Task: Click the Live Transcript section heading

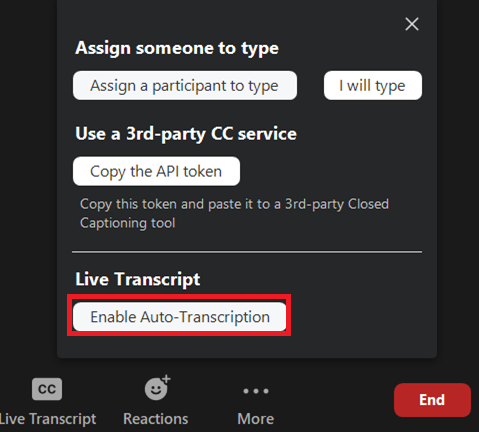Action: [x=138, y=279]
